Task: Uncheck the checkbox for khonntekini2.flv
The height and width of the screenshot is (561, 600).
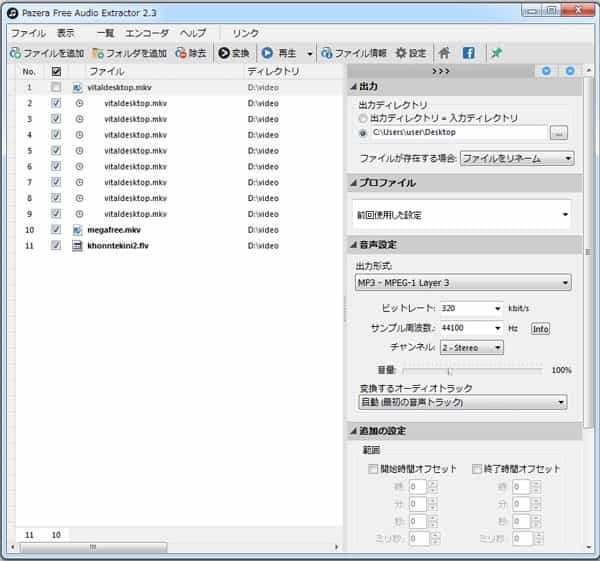Action: (x=56, y=245)
